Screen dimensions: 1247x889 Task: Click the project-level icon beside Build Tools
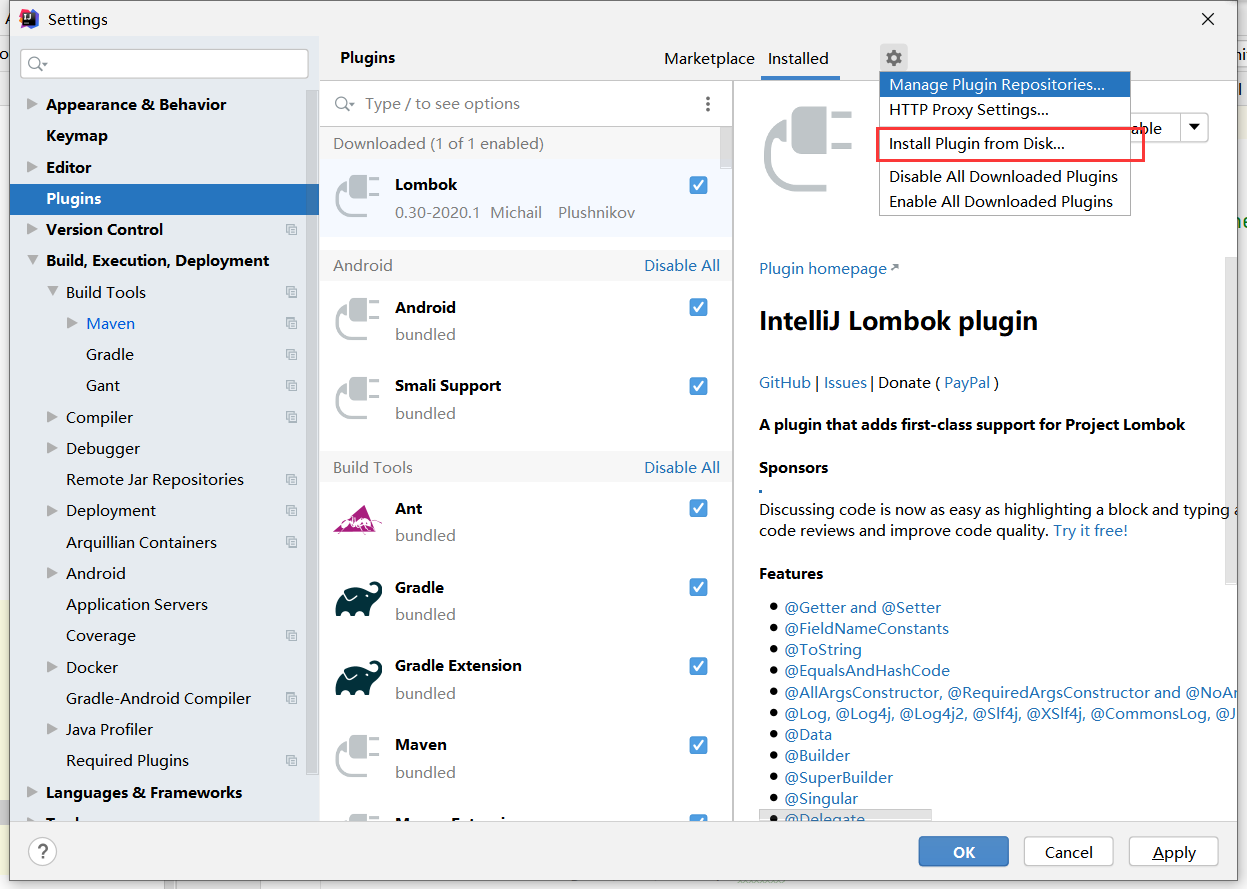tap(291, 292)
